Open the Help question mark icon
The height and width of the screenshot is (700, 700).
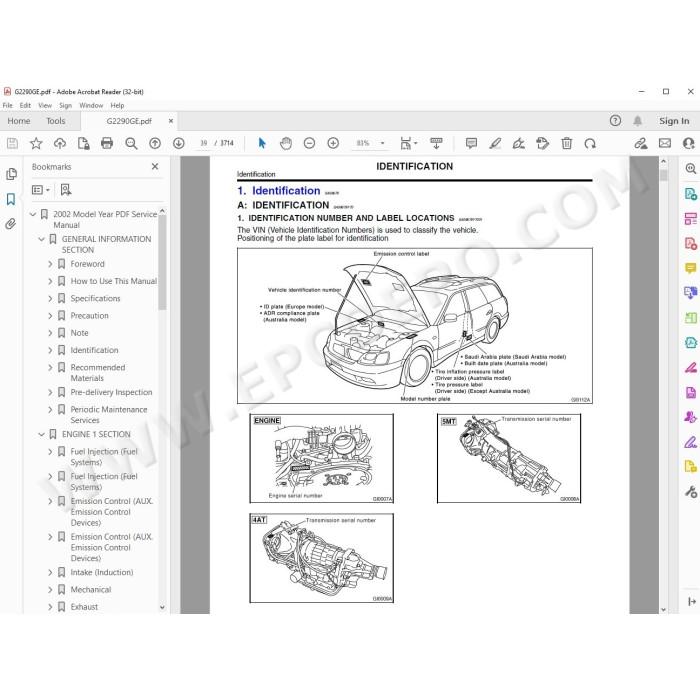[x=615, y=121]
